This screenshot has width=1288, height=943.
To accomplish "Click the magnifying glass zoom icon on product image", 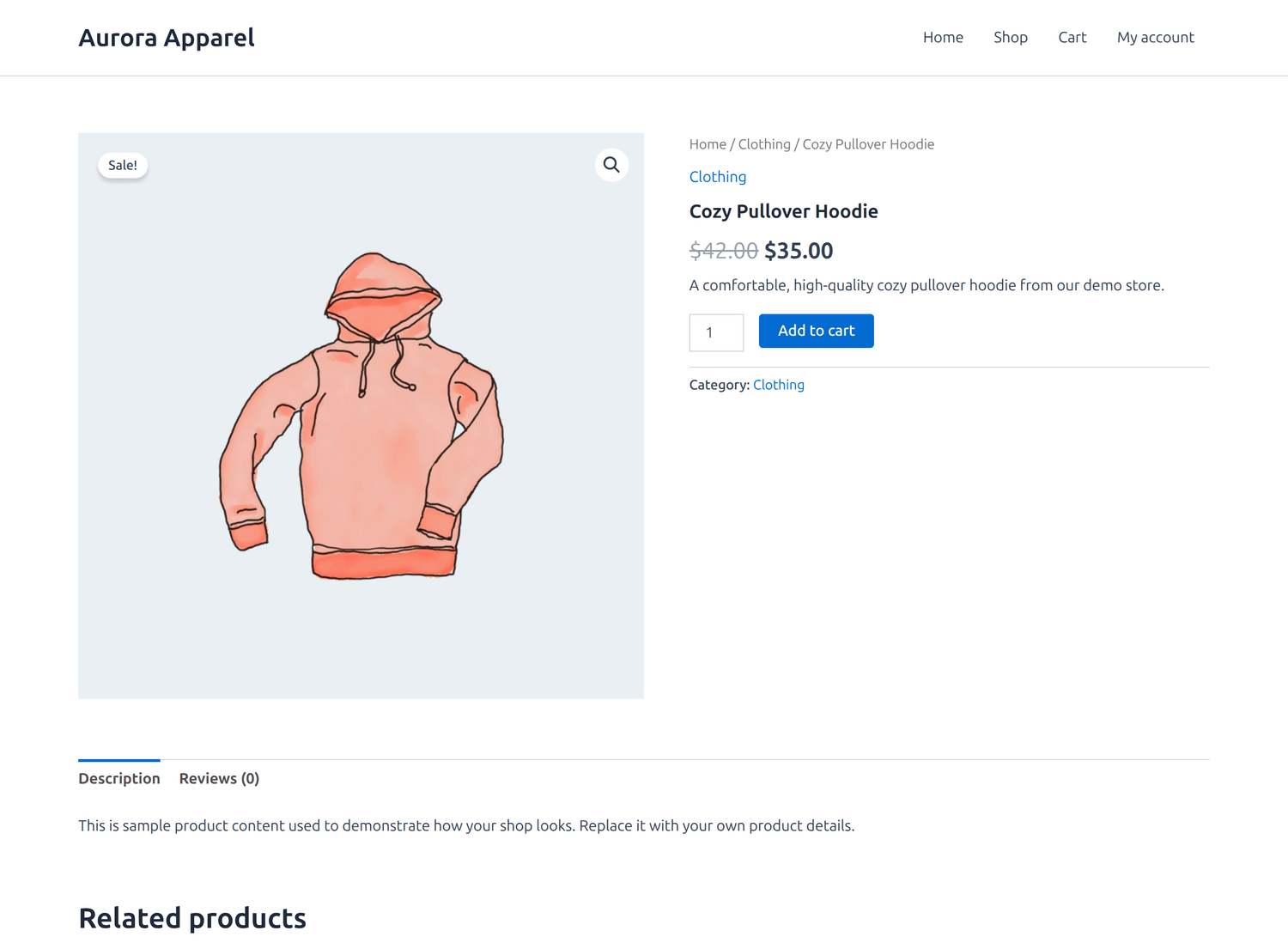I will point(611,165).
